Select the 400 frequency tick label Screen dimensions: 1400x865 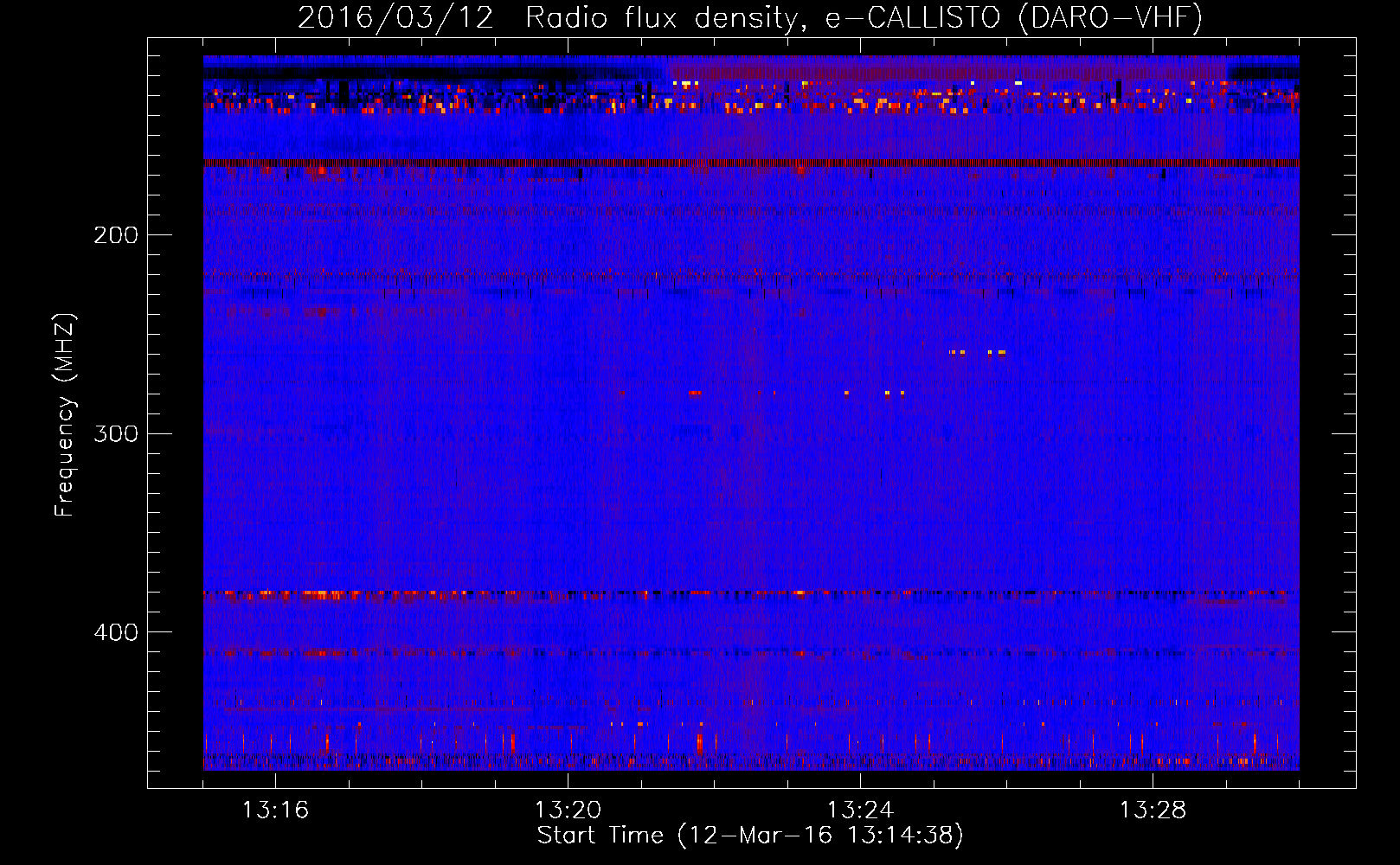(116, 632)
